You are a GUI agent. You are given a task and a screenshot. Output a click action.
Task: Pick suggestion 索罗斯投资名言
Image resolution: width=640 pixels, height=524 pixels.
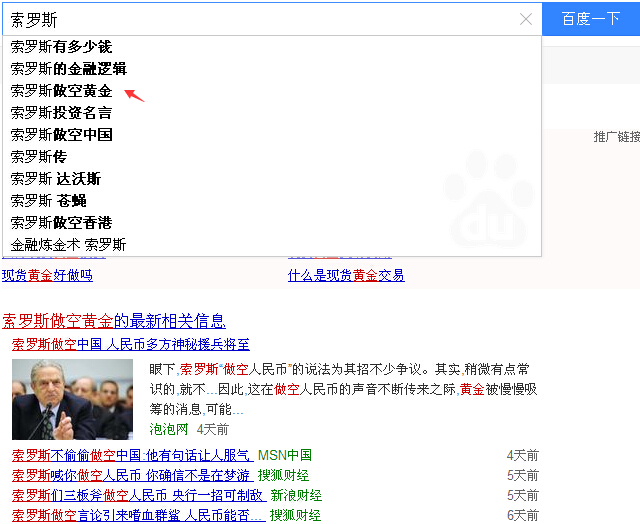pyautogui.click(x=272, y=113)
